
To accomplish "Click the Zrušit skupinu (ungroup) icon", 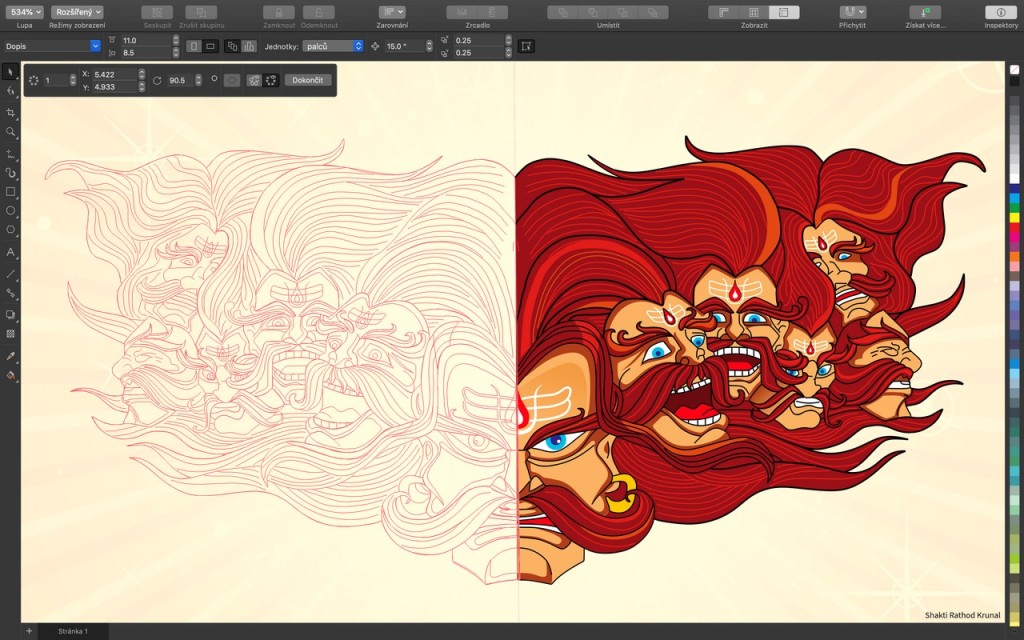I will (x=201, y=12).
